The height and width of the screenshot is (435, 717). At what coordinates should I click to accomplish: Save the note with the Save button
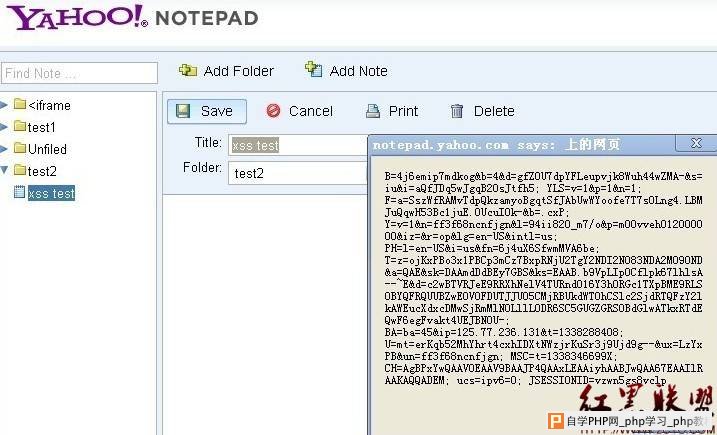click(207, 112)
